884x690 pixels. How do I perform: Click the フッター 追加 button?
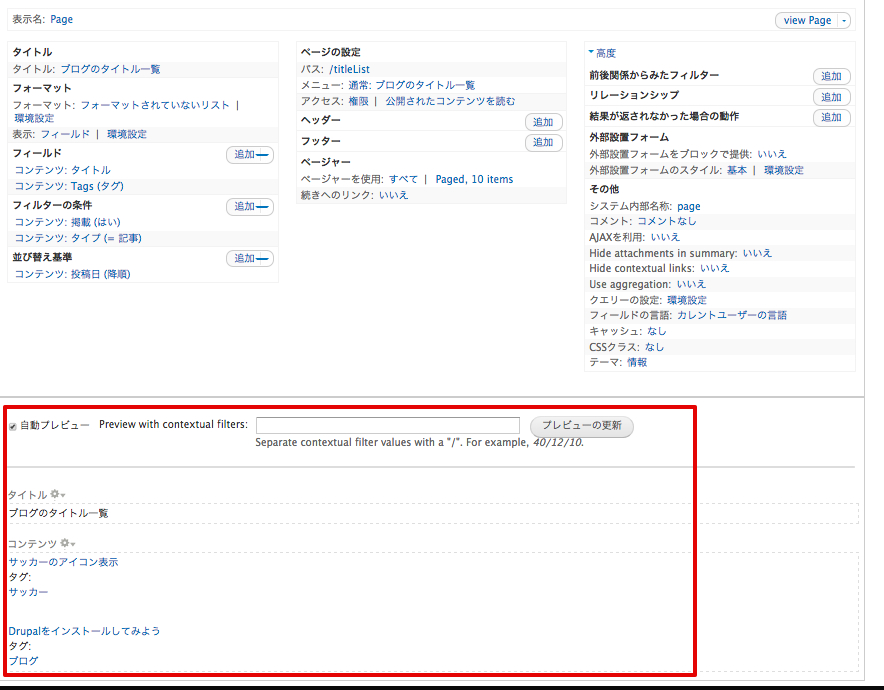pos(543,142)
